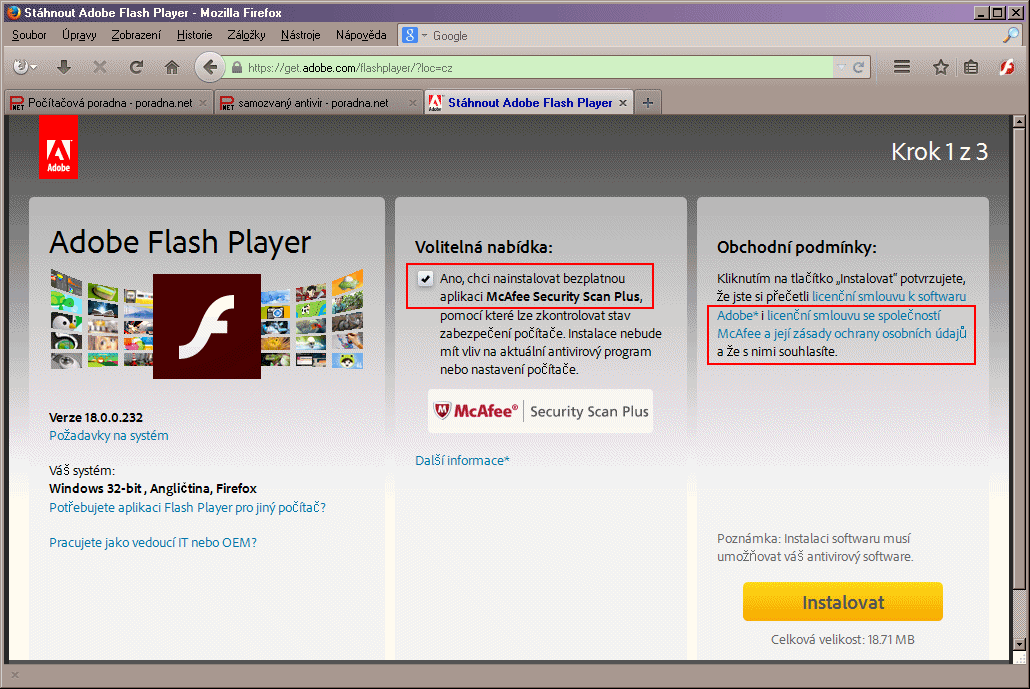Close the bottom add-on bar X

[x=15, y=675]
